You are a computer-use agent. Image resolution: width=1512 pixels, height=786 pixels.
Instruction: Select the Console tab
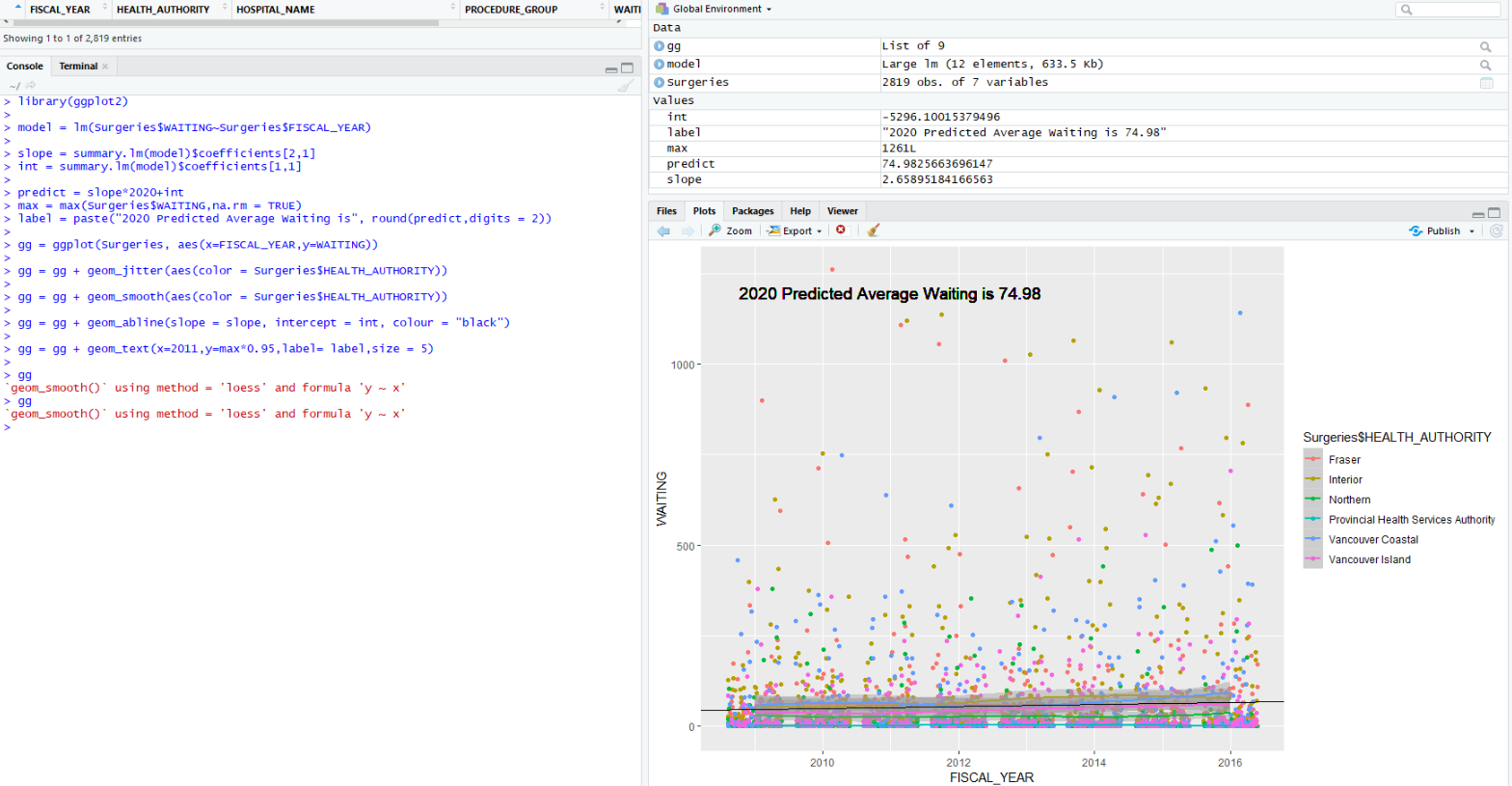[x=25, y=67]
